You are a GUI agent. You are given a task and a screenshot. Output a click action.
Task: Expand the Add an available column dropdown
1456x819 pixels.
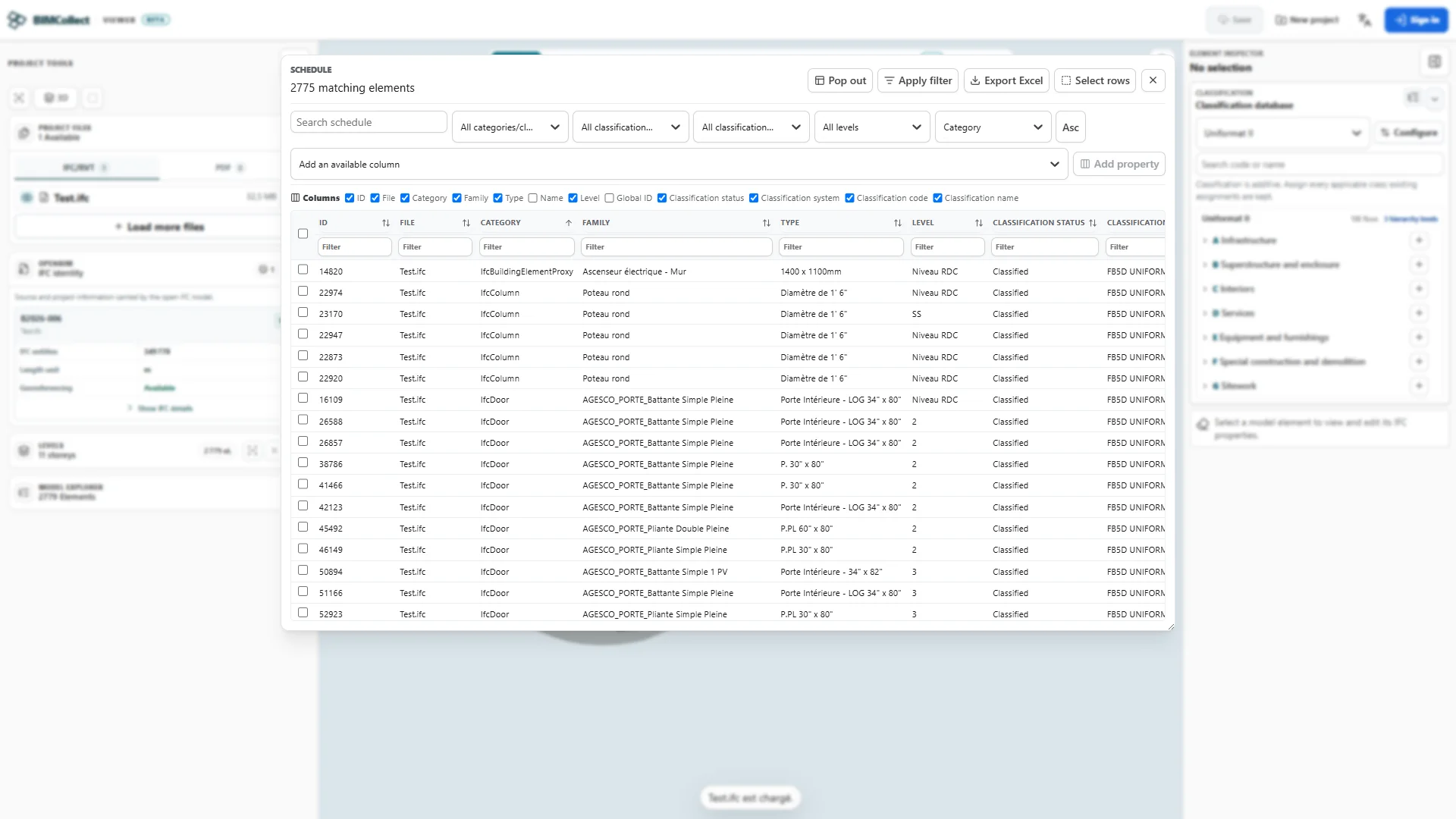click(x=679, y=165)
